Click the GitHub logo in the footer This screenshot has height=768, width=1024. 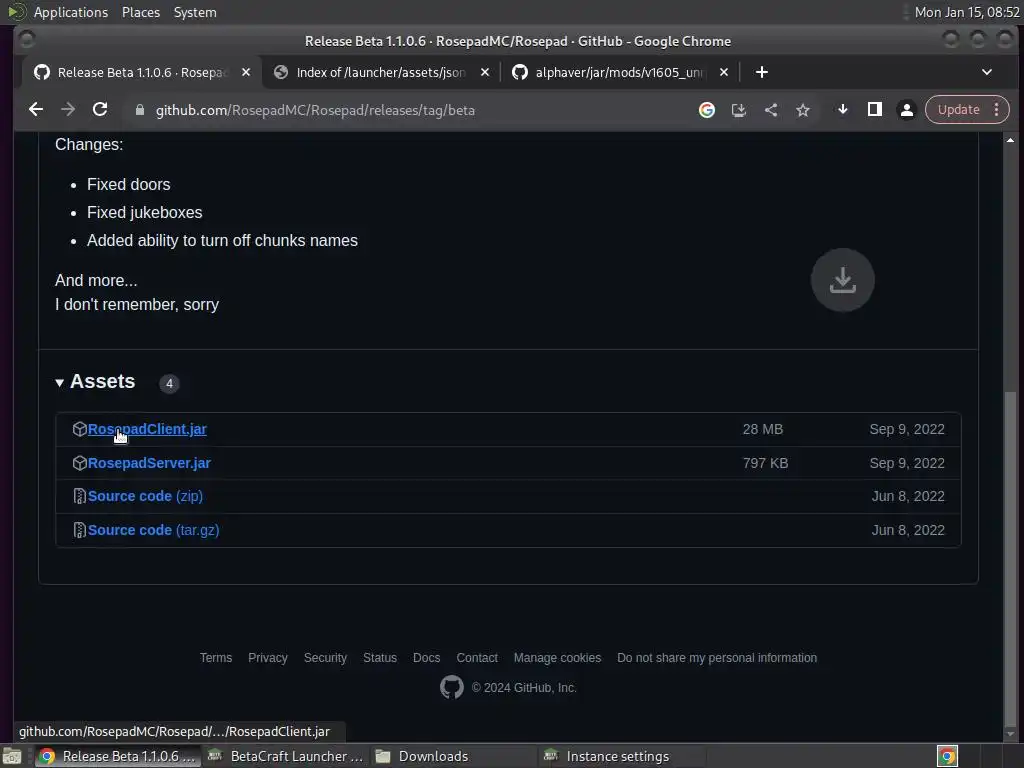tap(451, 687)
